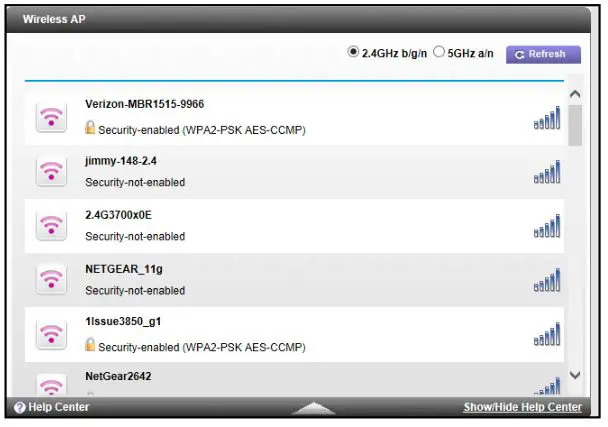Click the Wi-Fi icon for NETGEAR_11g

[51, 279]
